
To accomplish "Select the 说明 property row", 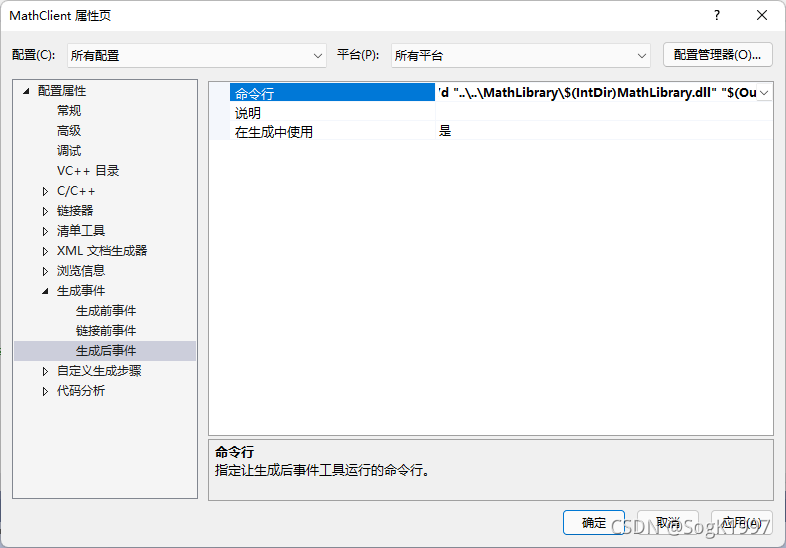I will (332, 112).
